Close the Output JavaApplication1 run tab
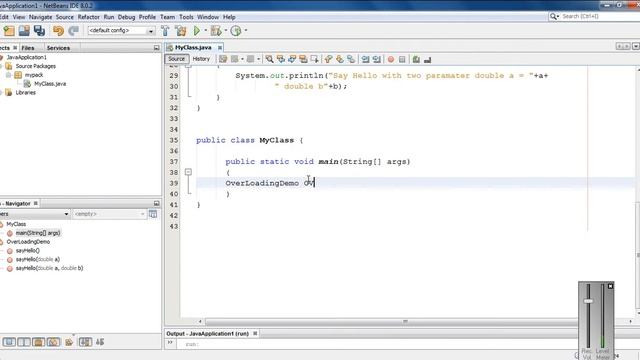 tap(255, 333)
